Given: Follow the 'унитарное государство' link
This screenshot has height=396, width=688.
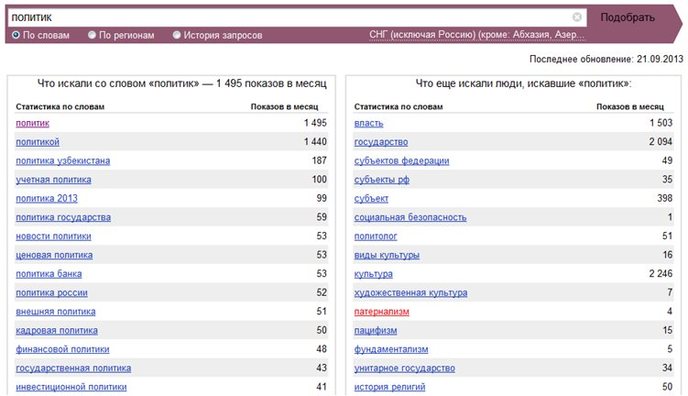Looking at the screenshot, I should tap(405, 368).
